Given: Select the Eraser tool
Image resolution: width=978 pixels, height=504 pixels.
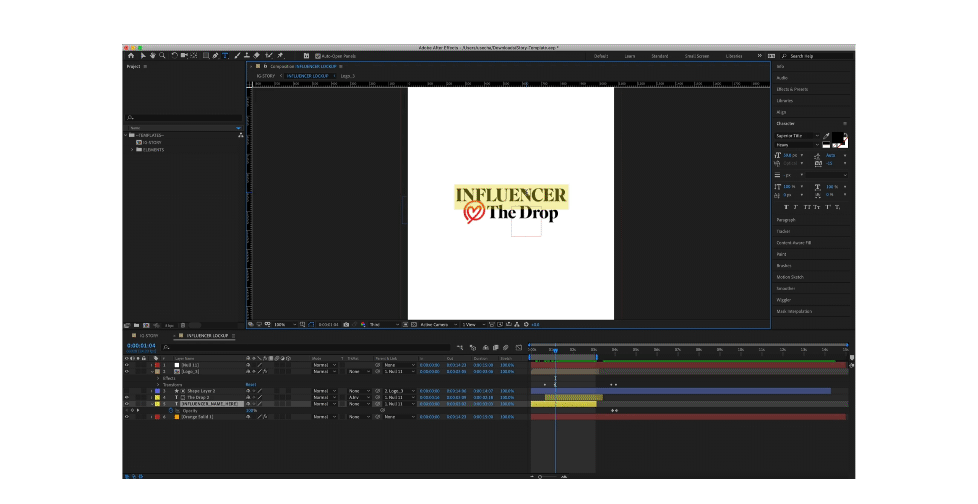Looking at the screenshot, I should [x=256, y=56].
